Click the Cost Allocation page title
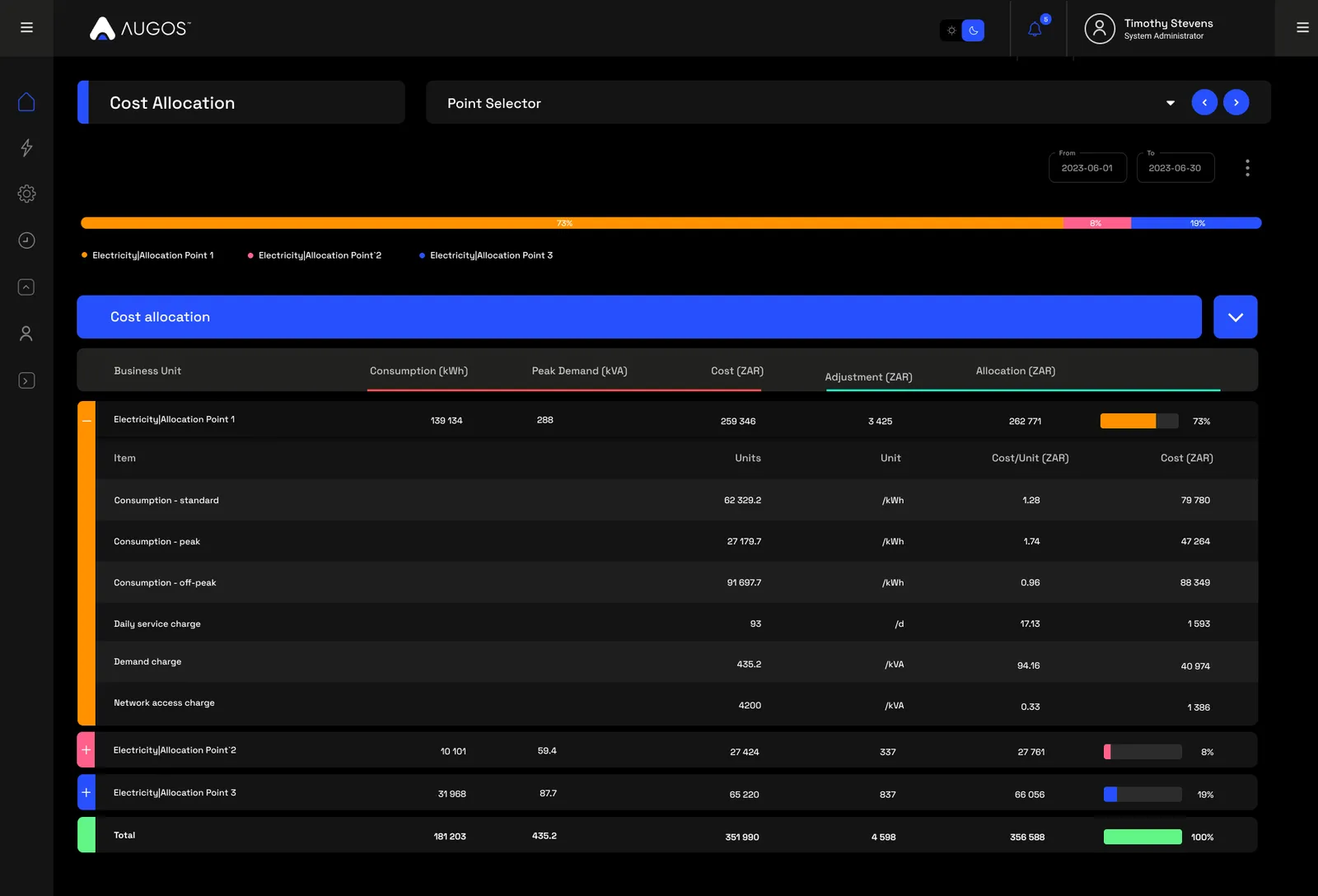Screen dimensions: 1318x896 172,103
